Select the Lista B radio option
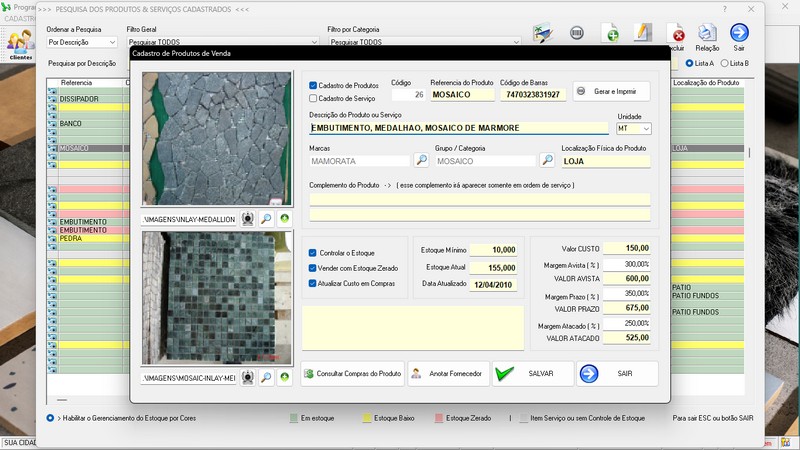This screenshot has height=450, width=800. [725, 63]
